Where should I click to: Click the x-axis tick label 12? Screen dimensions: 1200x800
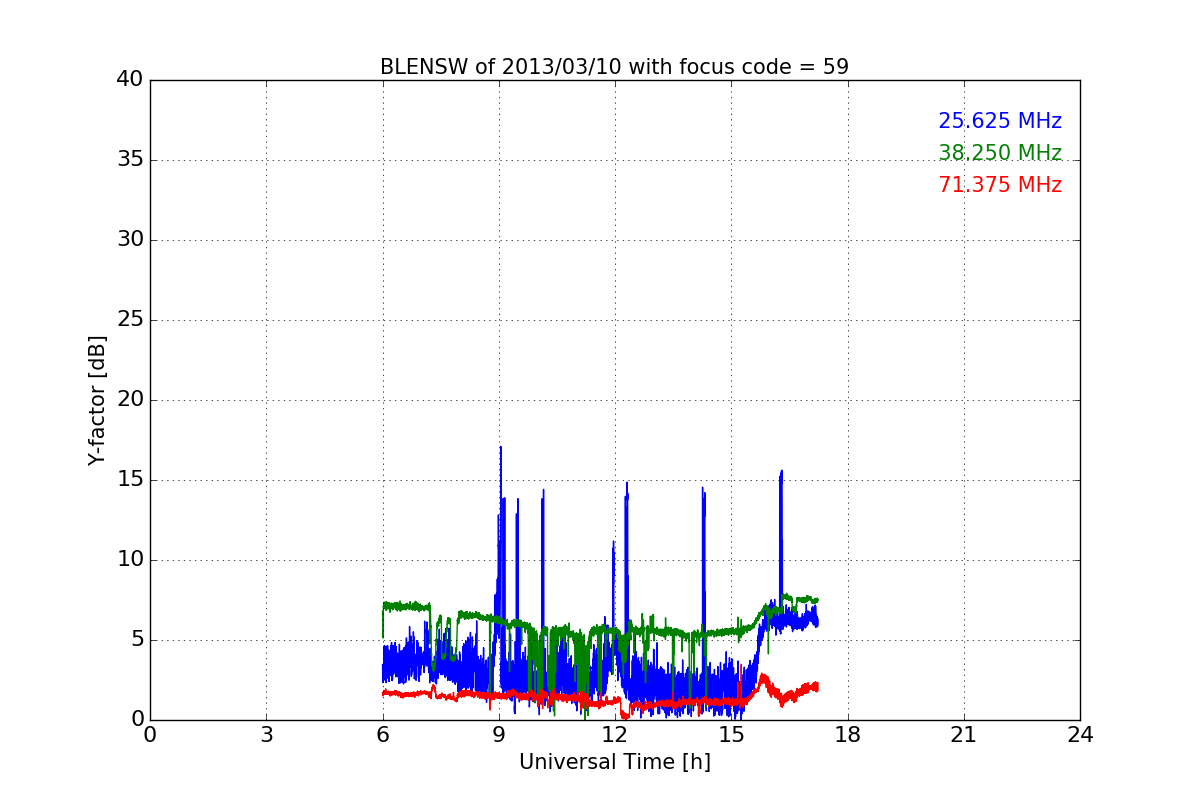[615, 735]
